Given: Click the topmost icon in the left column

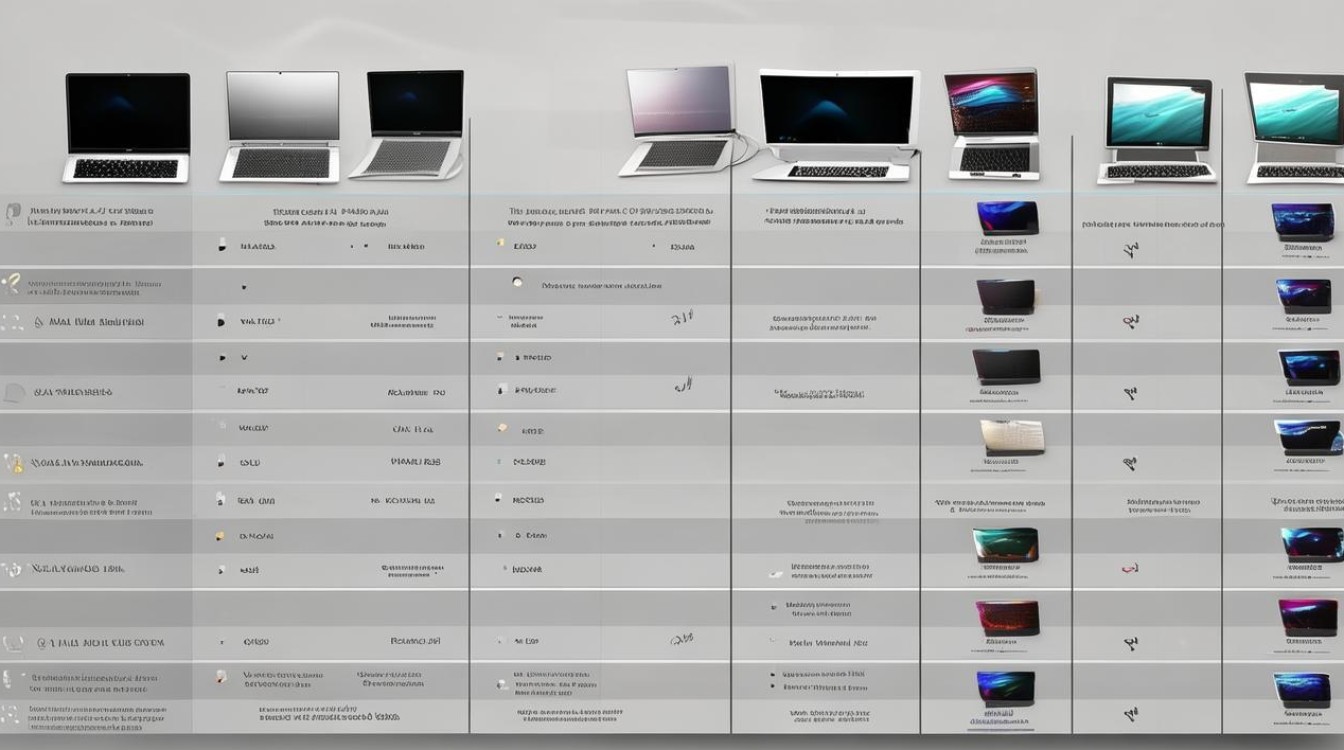Looking at the screenshot, I should pyautogui.click(x=13, y=212).
